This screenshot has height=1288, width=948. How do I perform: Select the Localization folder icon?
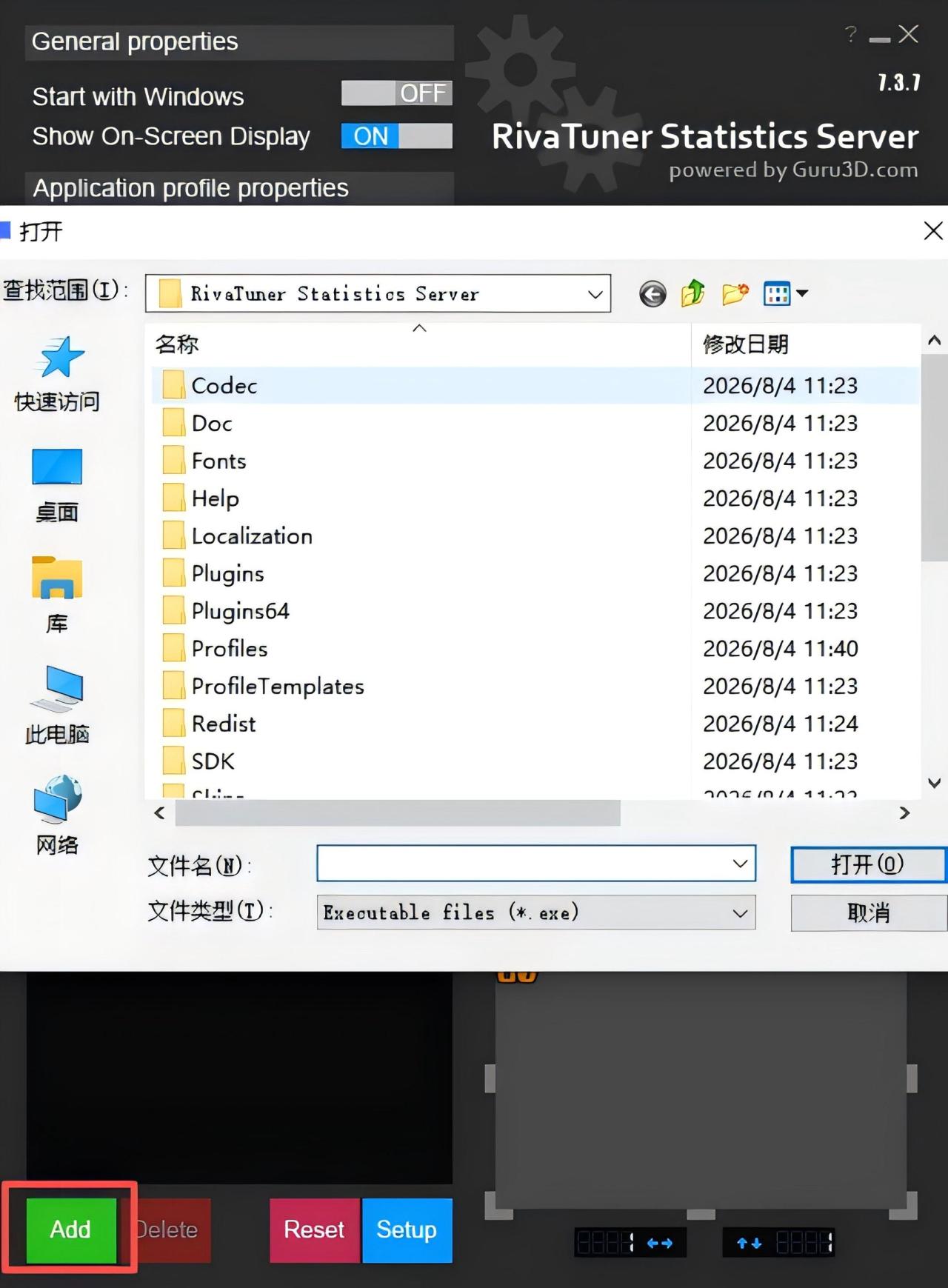(x=173, y=535)
